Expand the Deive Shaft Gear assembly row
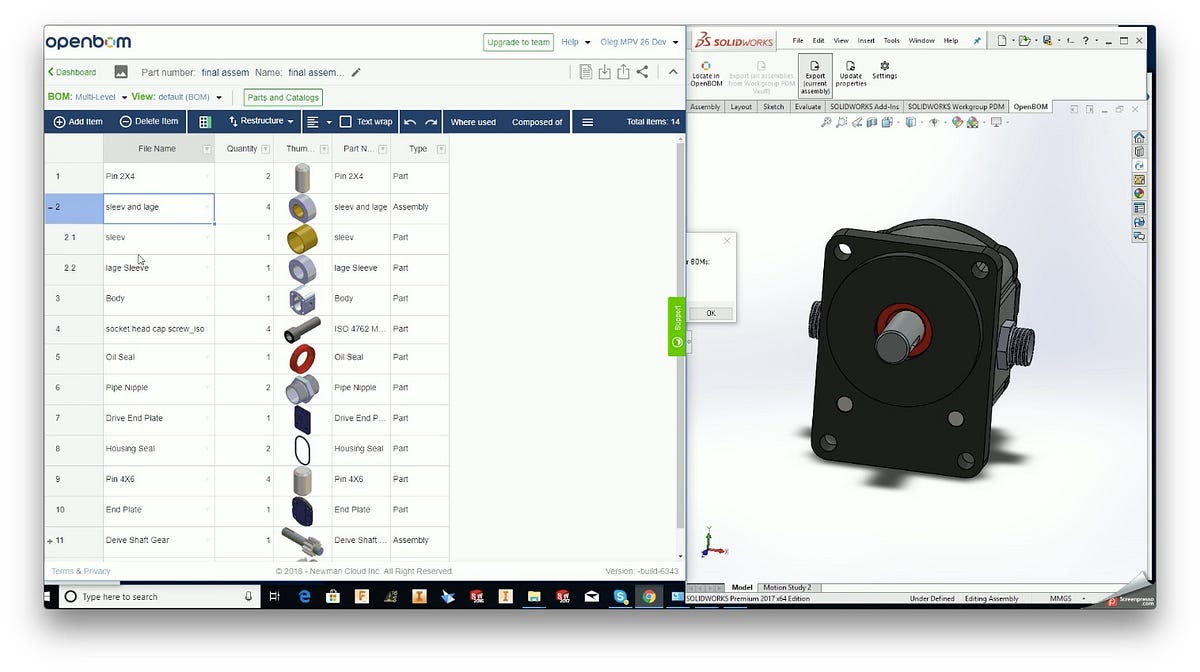This screenshot has width=1200, height=672. click(50, 540)
